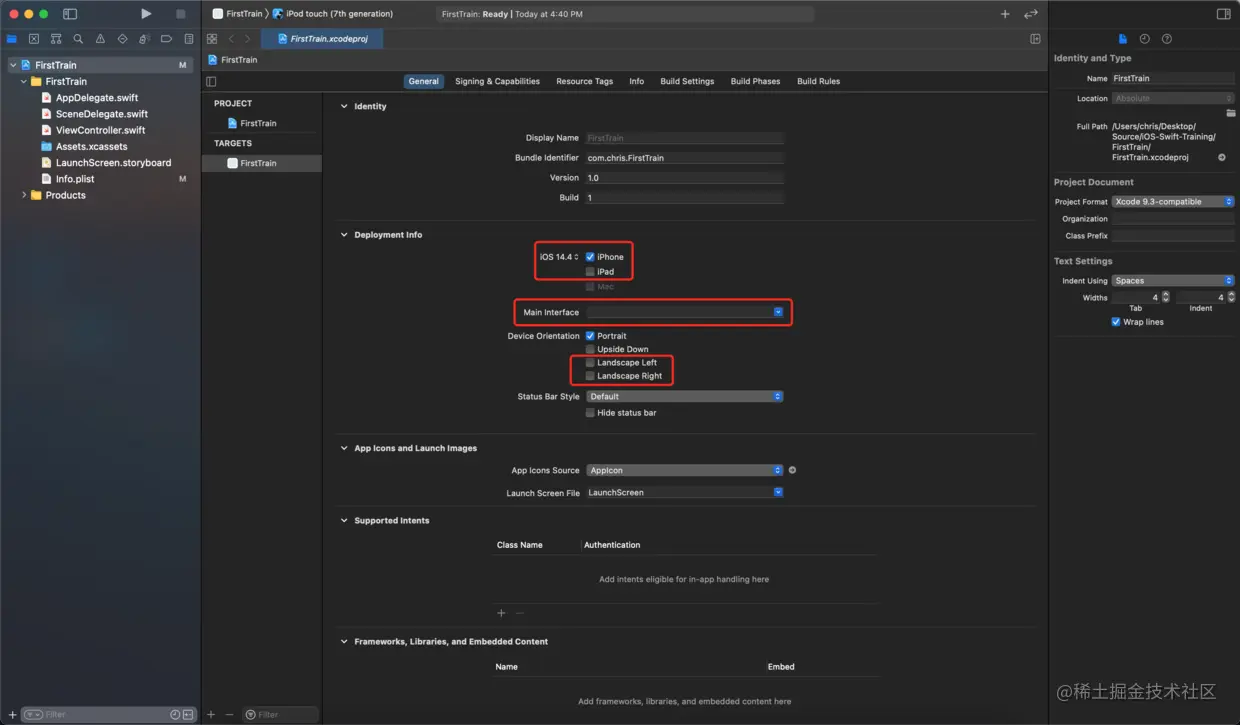
Task: Open the Build Phases tab
Action: pos(755,81)
